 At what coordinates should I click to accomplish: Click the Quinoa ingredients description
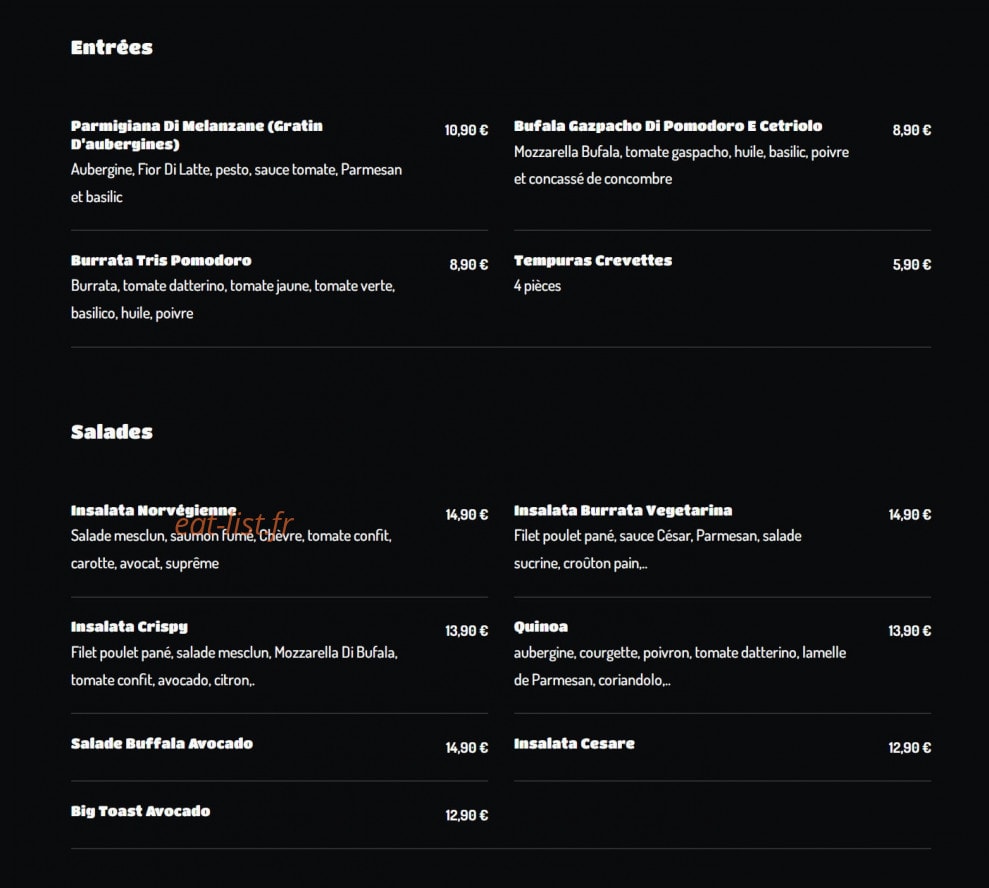point(680,666)
